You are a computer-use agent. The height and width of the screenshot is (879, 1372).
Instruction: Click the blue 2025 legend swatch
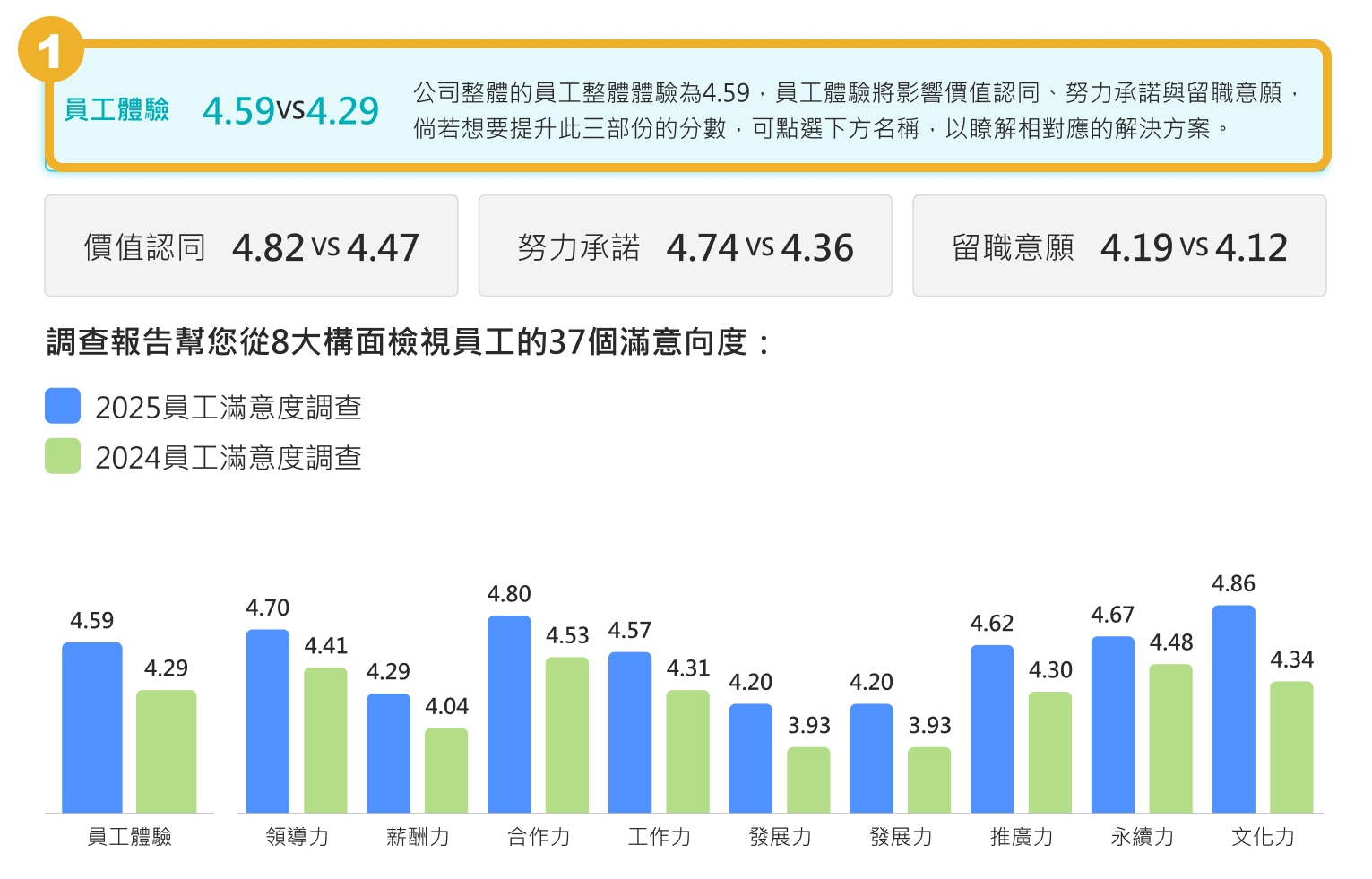[63, 406]
